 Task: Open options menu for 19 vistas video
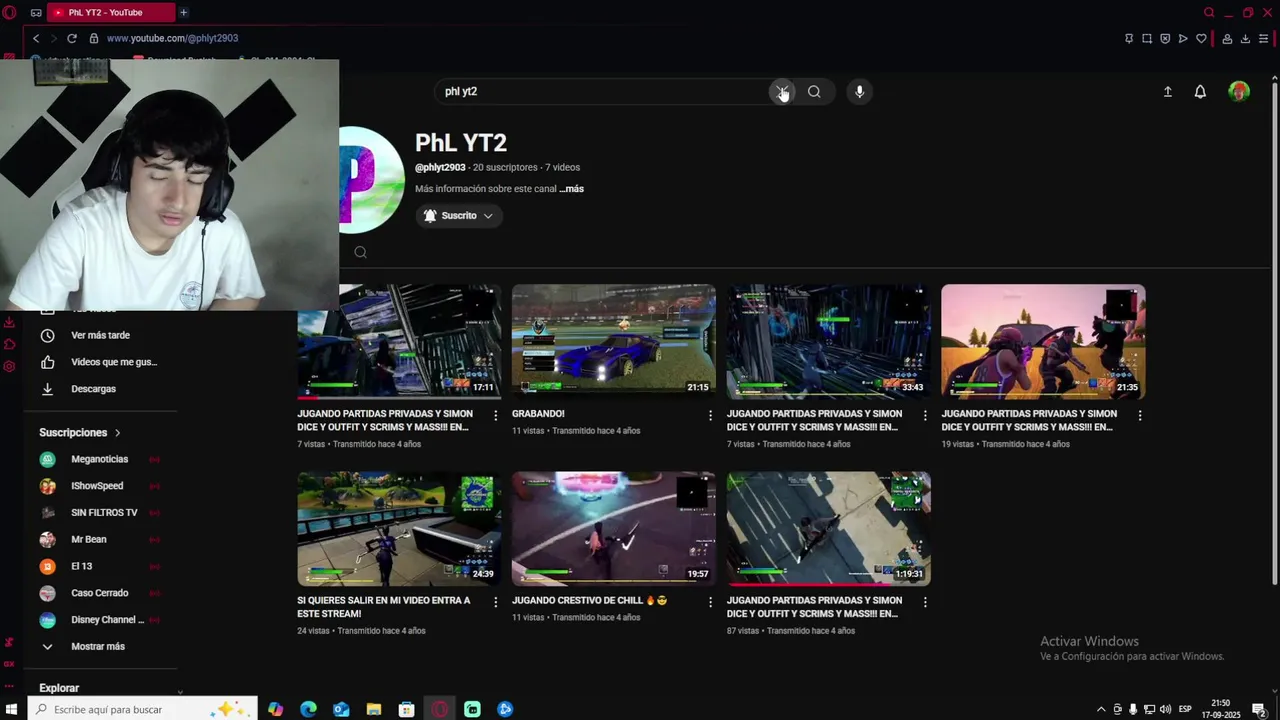pos(1139,415)
